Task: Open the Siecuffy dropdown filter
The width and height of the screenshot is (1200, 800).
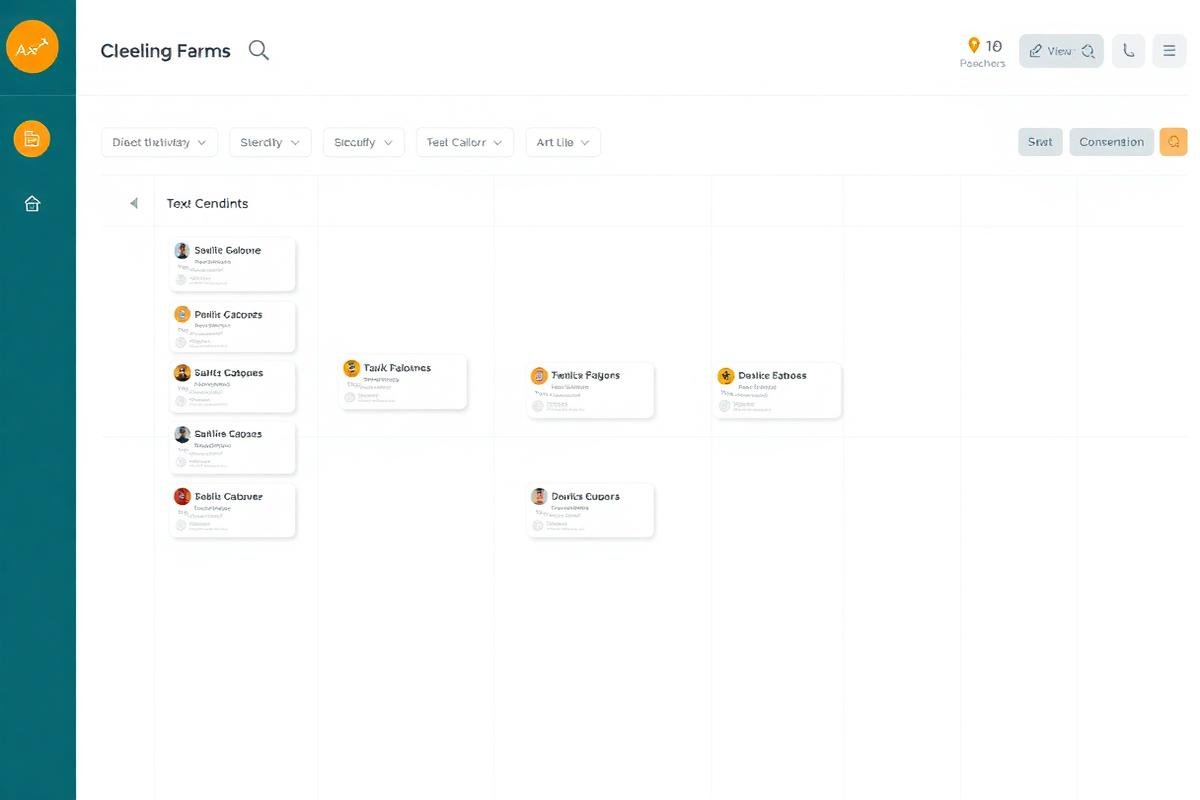Action: tap(363, 142)
